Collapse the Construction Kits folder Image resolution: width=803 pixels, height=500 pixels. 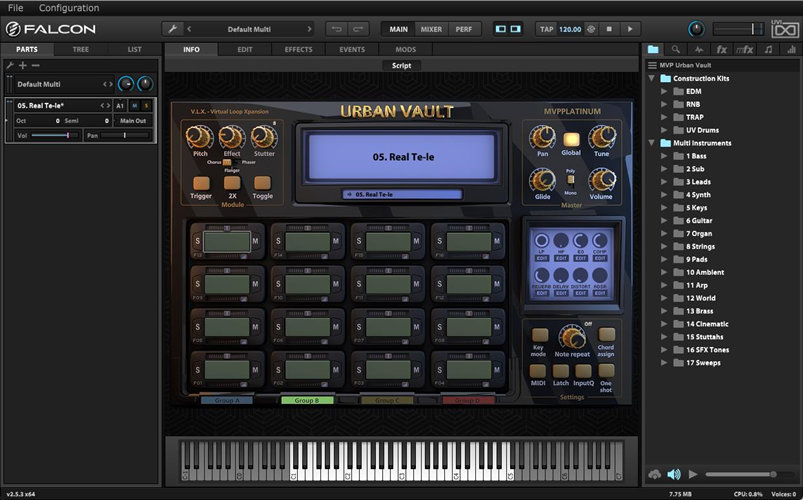click(651, 78)
